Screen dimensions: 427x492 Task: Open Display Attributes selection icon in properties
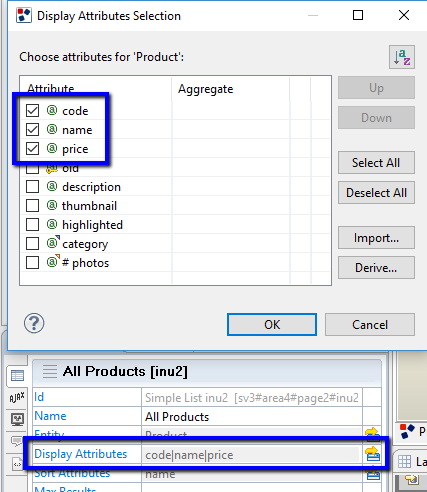(372, 454)
